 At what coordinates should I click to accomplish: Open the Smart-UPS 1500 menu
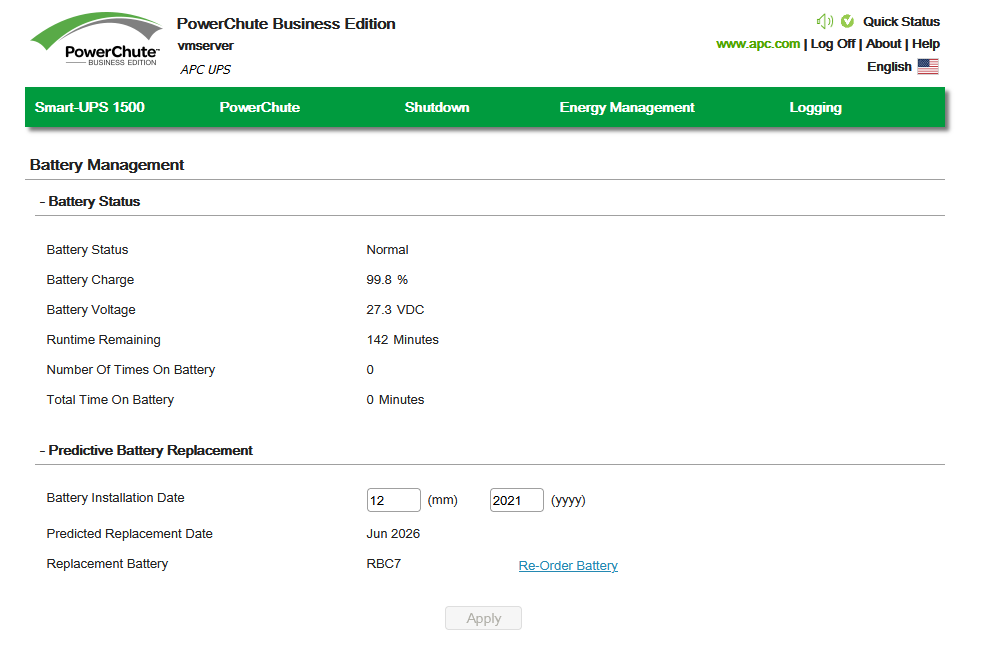click(90, 108)
